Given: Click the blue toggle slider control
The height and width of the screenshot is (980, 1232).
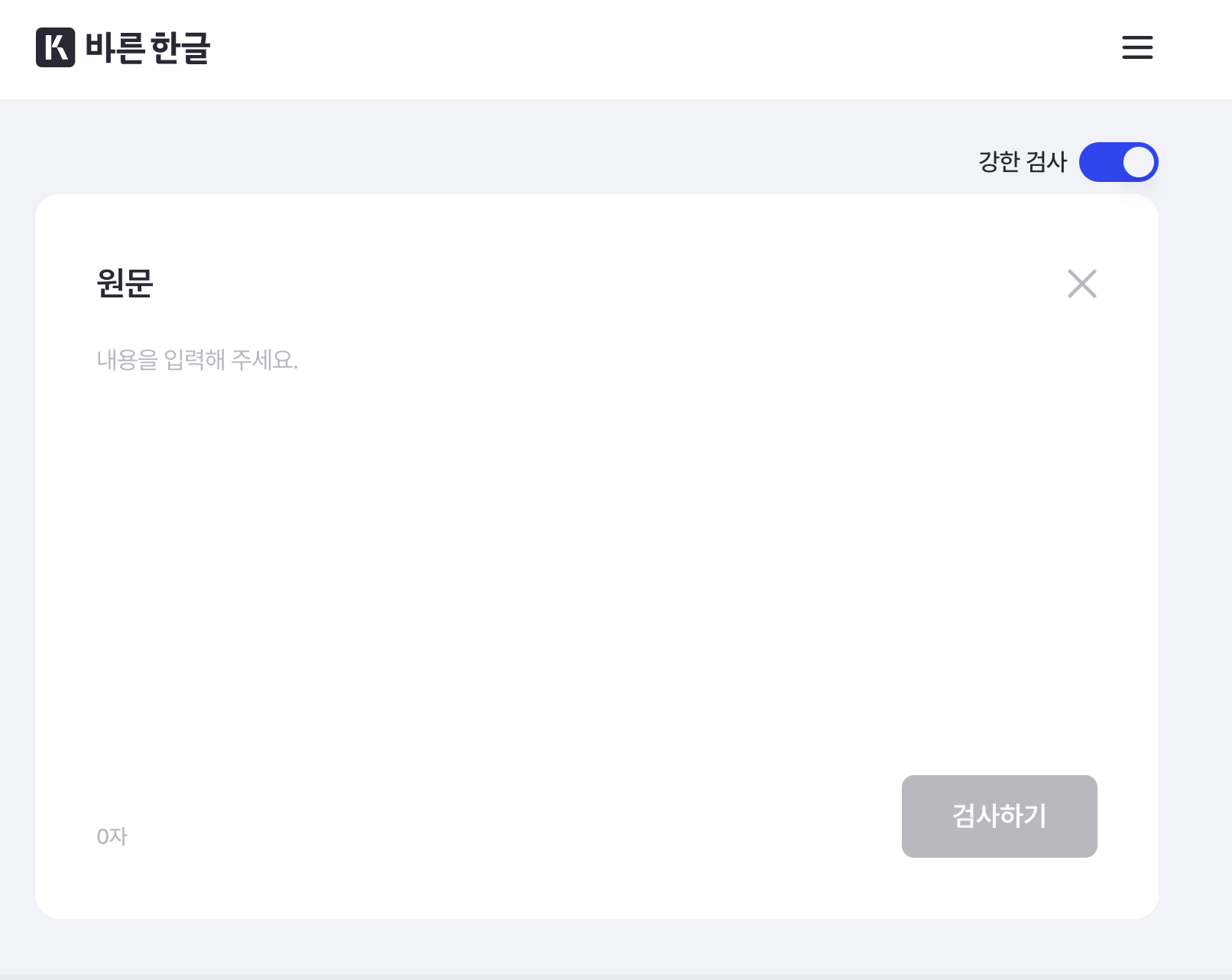Looking at the screenshot, I should point(1119,161).
